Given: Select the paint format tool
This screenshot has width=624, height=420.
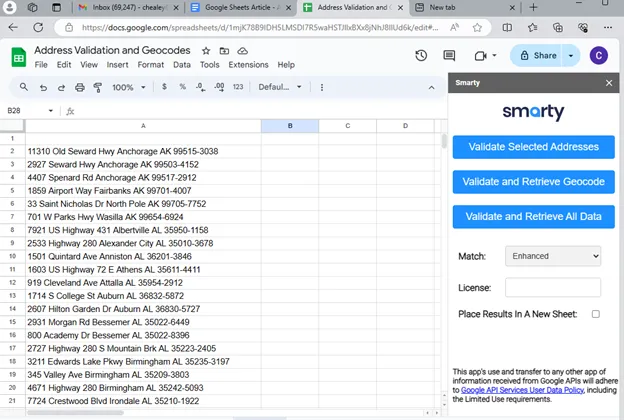Looking at the screenshot, I should coord(97,87).
